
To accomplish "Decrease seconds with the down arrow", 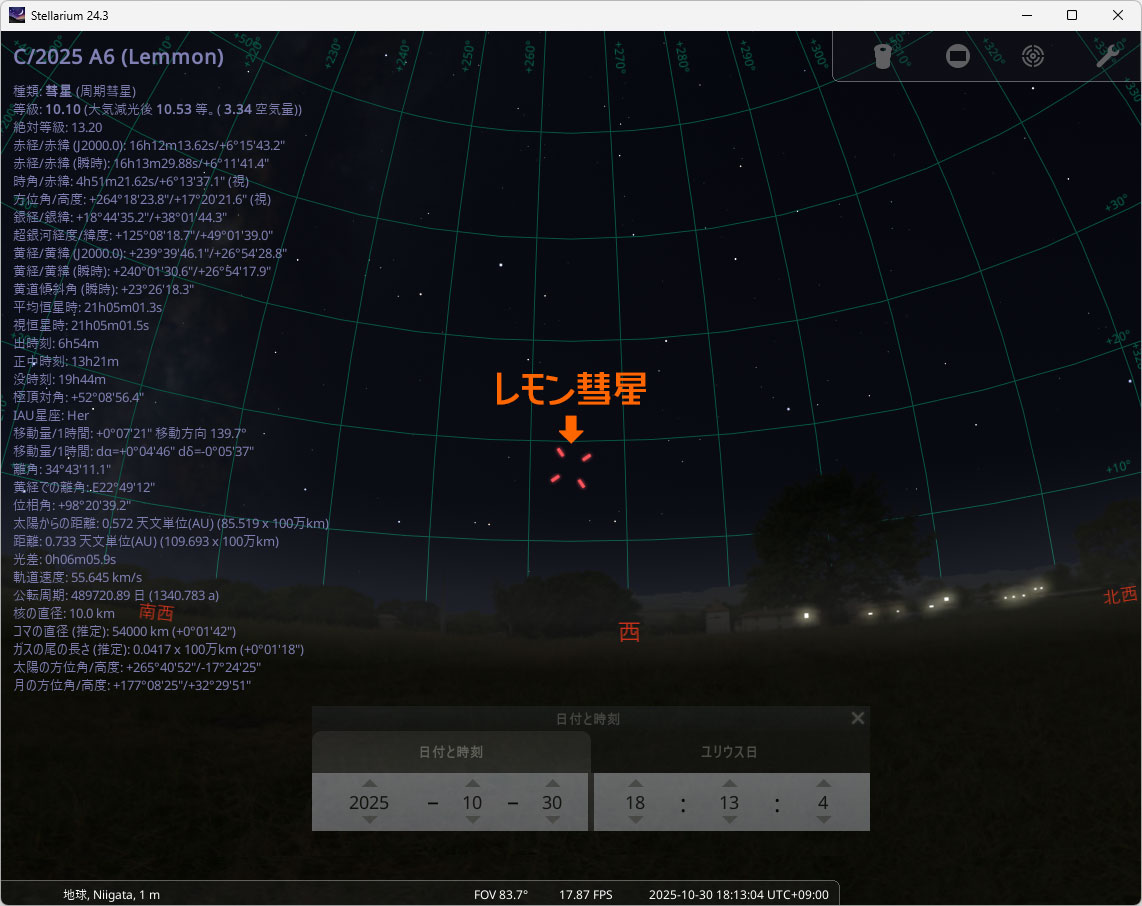I will (822, 821).
